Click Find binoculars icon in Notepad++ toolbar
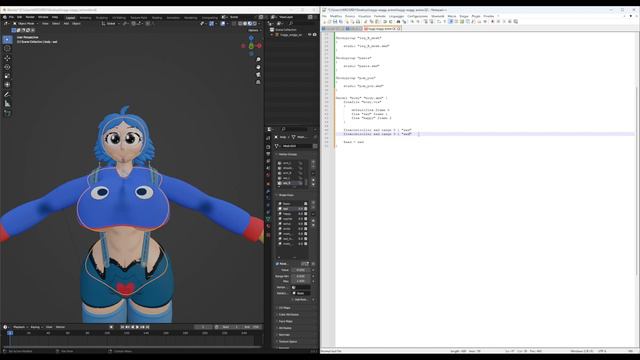640x360 pixels. point(398,21)
